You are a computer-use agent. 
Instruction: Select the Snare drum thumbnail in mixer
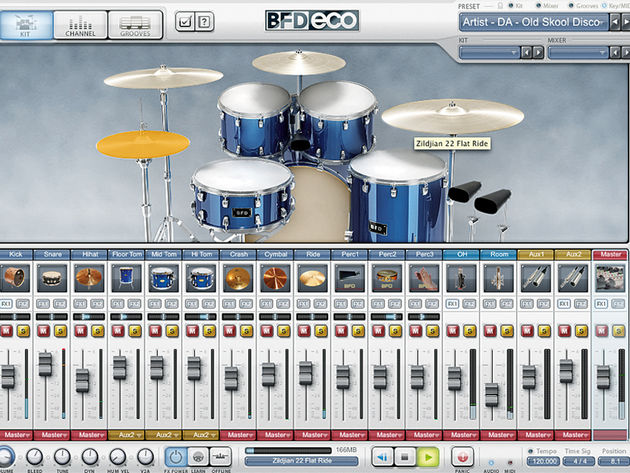pyautogui.click(x=52, y=278)
